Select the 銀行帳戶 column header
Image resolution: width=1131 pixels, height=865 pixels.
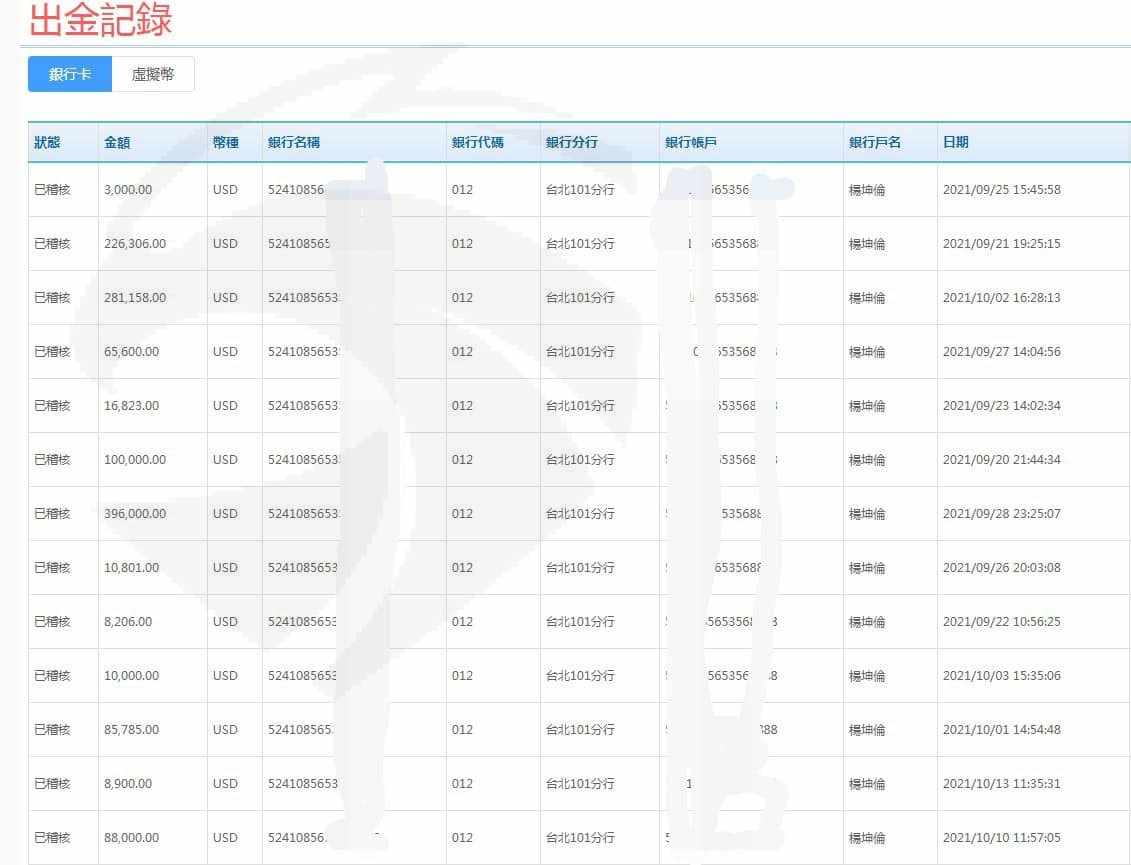pyautogui.click(x=691, y=142)
